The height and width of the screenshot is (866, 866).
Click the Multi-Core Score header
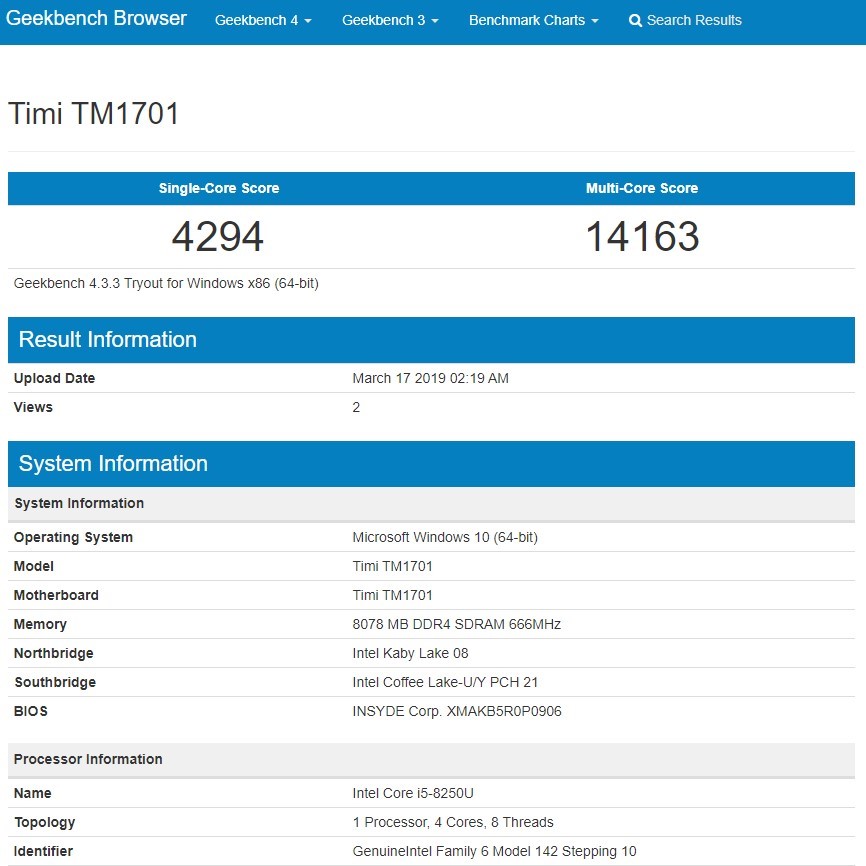(642, 188)
